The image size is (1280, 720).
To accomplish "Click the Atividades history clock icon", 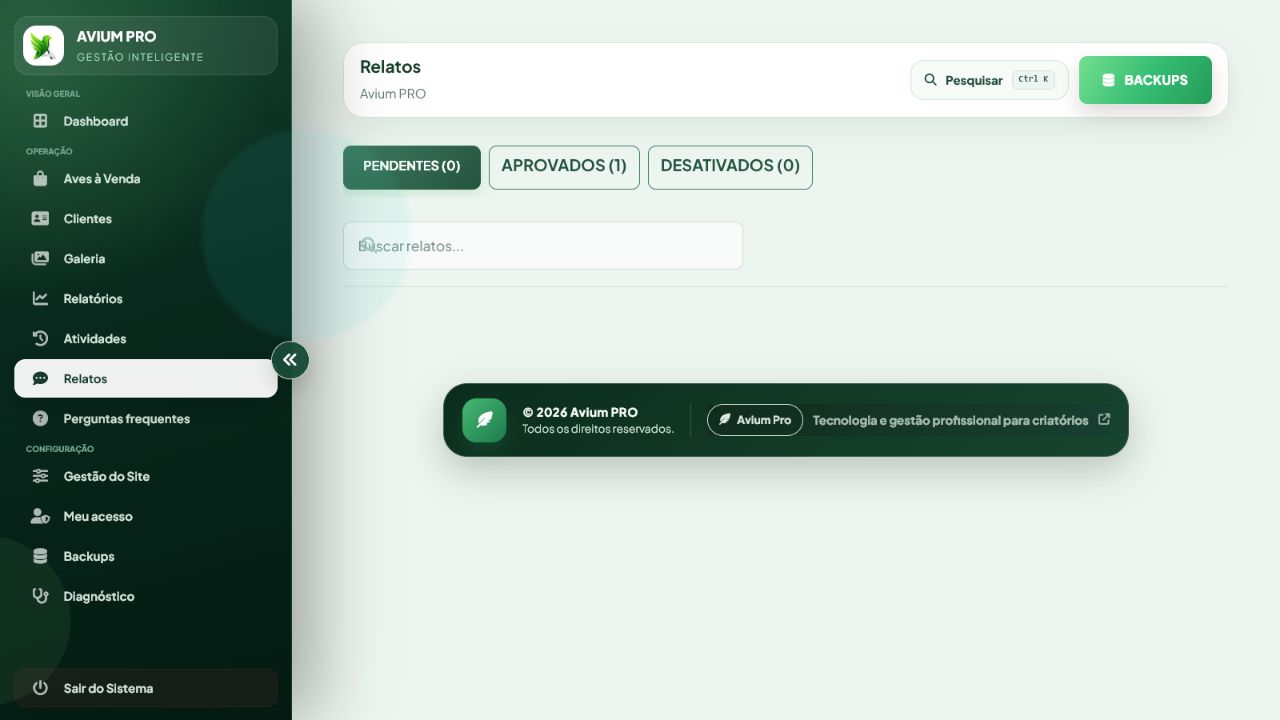I will click(x=40, y=338).
